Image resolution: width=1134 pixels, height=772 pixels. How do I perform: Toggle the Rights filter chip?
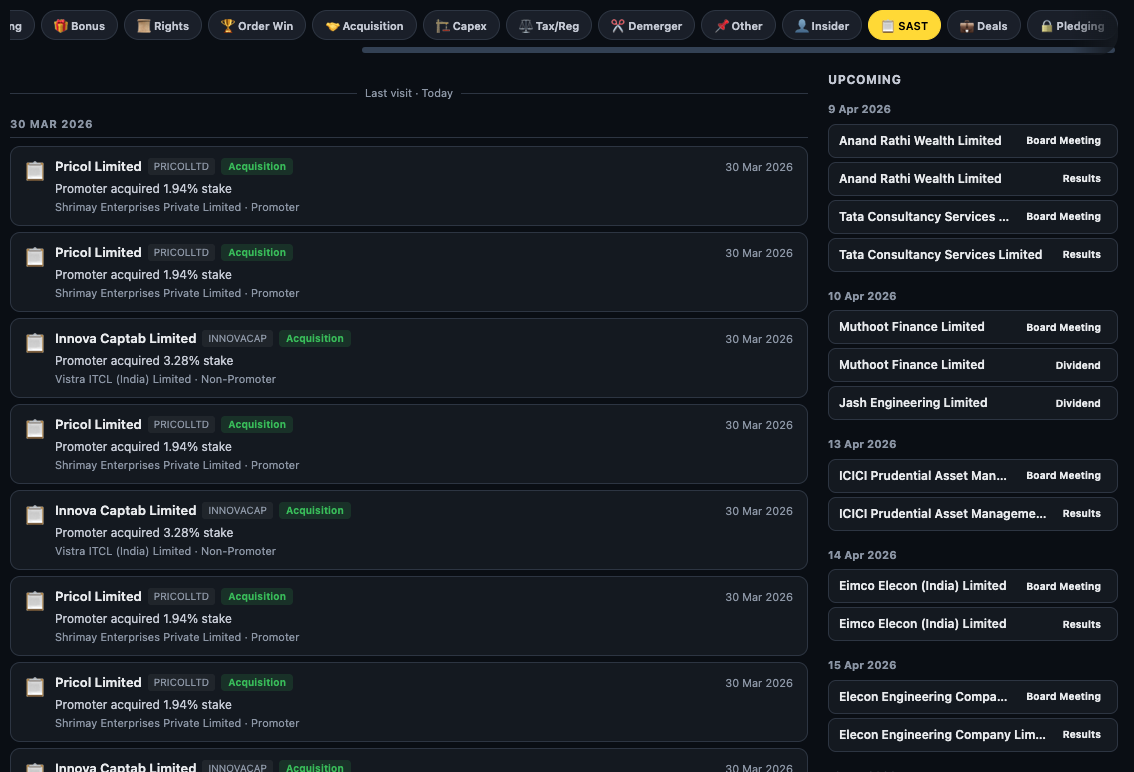(162, 26)
